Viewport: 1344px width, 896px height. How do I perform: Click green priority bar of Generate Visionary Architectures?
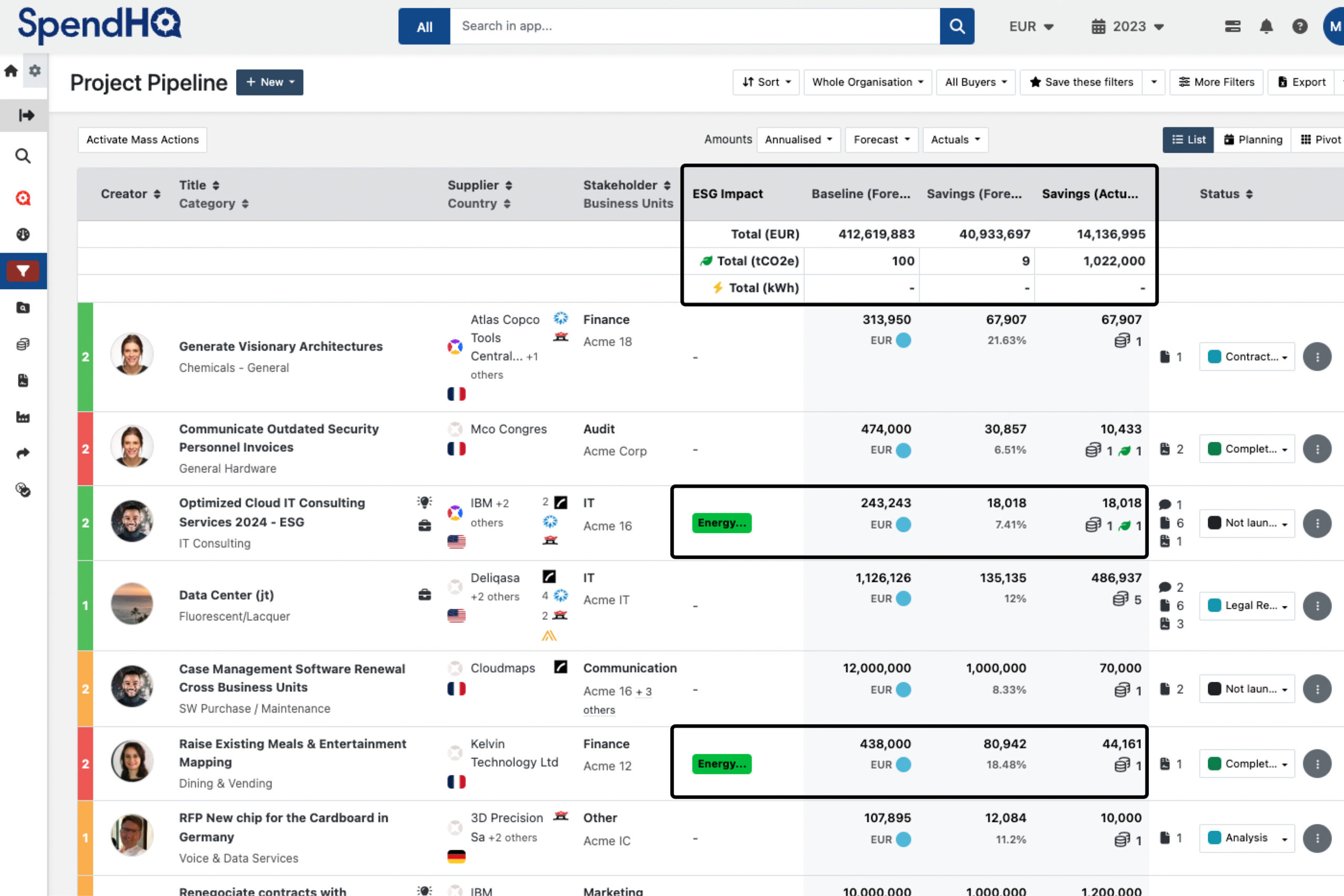tap(85, 357)
